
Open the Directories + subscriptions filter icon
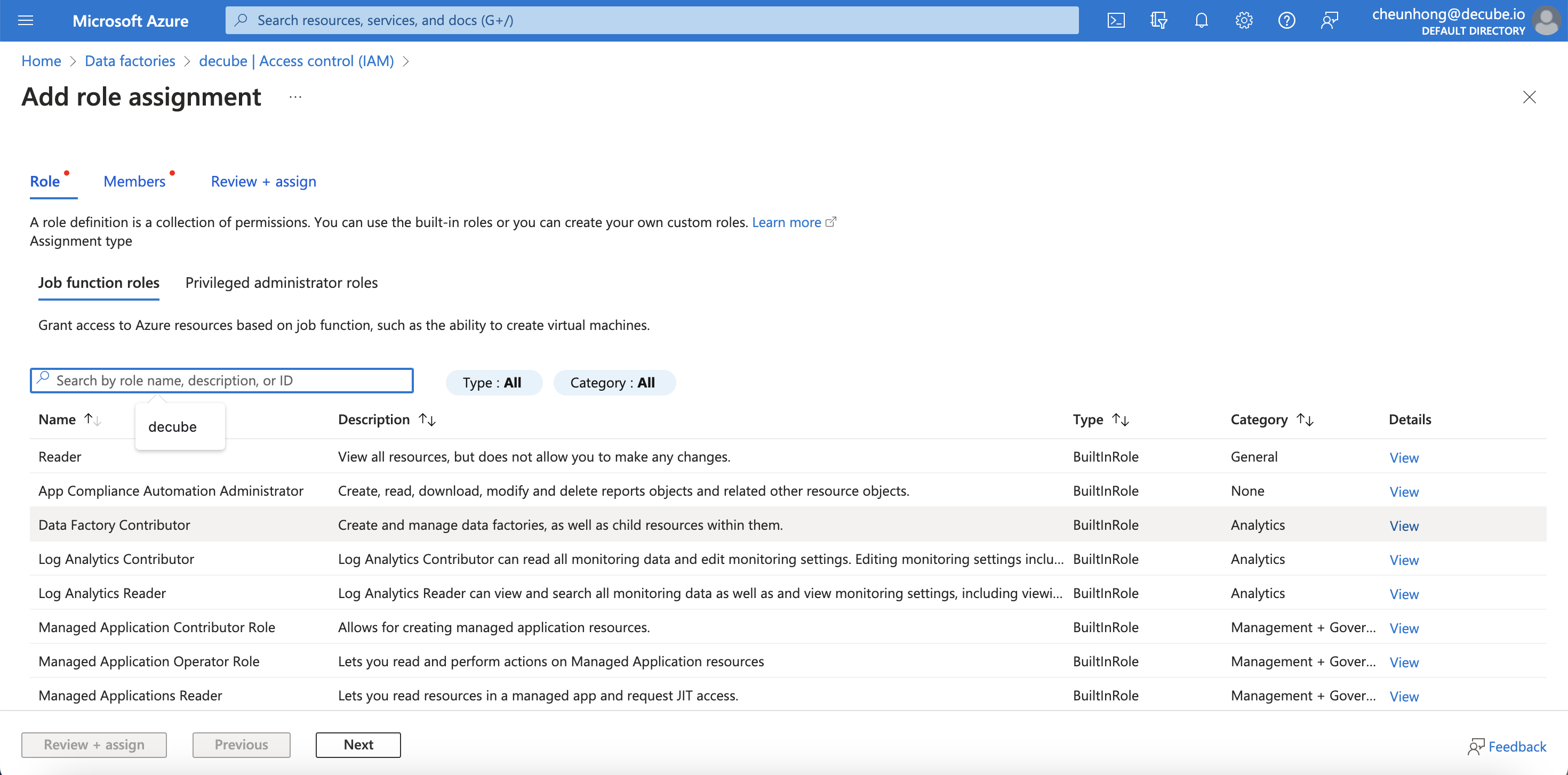(x=1158, y=21)
